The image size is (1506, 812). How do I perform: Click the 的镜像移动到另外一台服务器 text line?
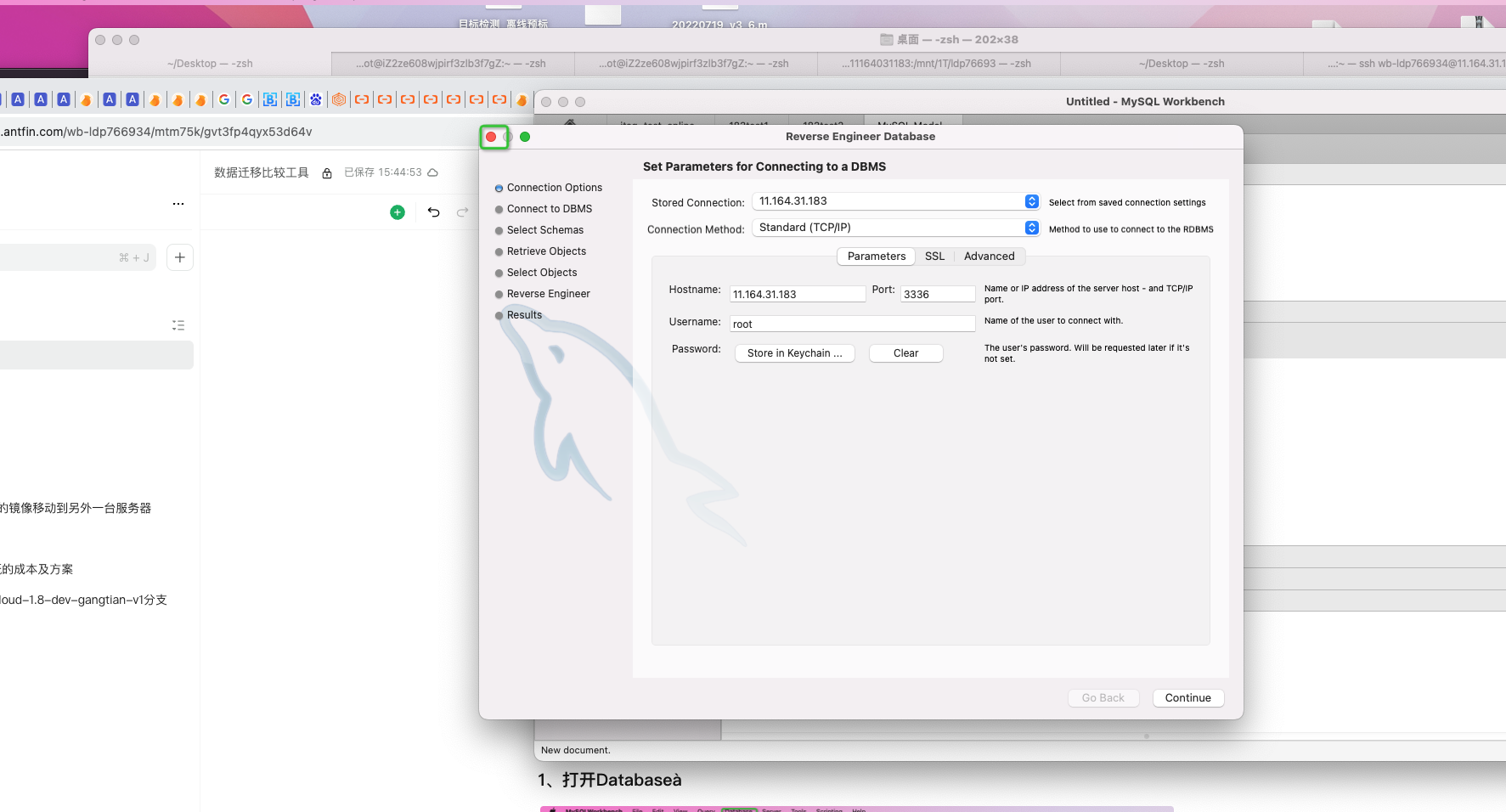click(76, 508)
